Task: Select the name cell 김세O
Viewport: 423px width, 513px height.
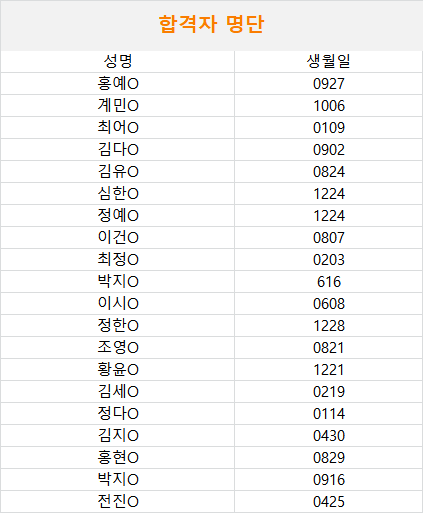Action: point(118,391)
